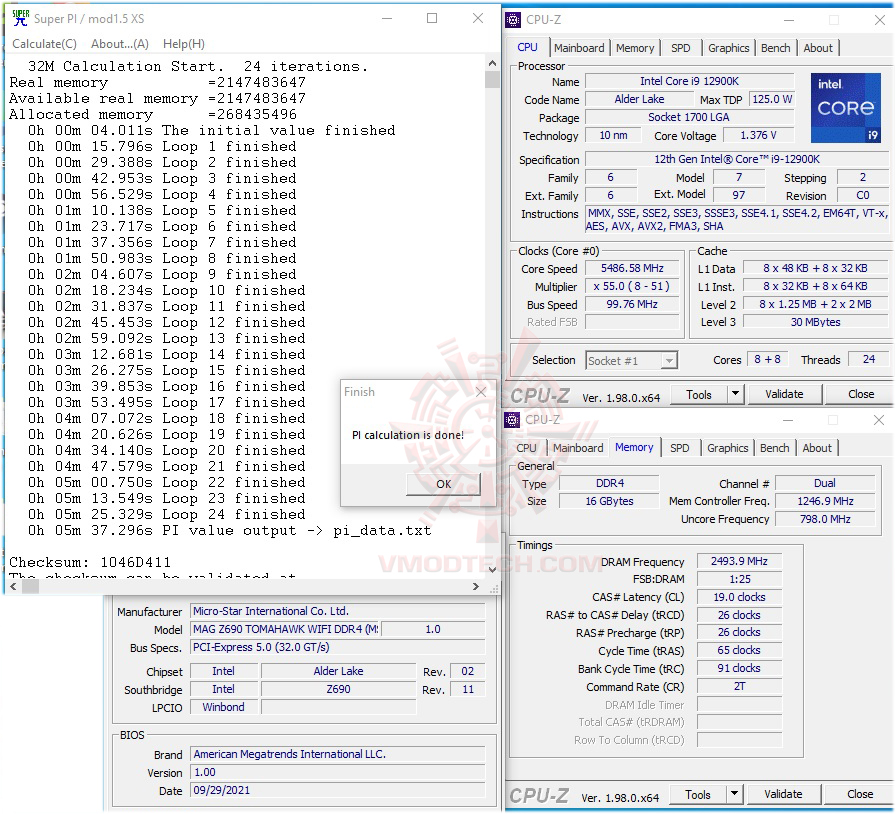
Task: Click scroll down arrow in Super PI log
Action: (492, 569)
